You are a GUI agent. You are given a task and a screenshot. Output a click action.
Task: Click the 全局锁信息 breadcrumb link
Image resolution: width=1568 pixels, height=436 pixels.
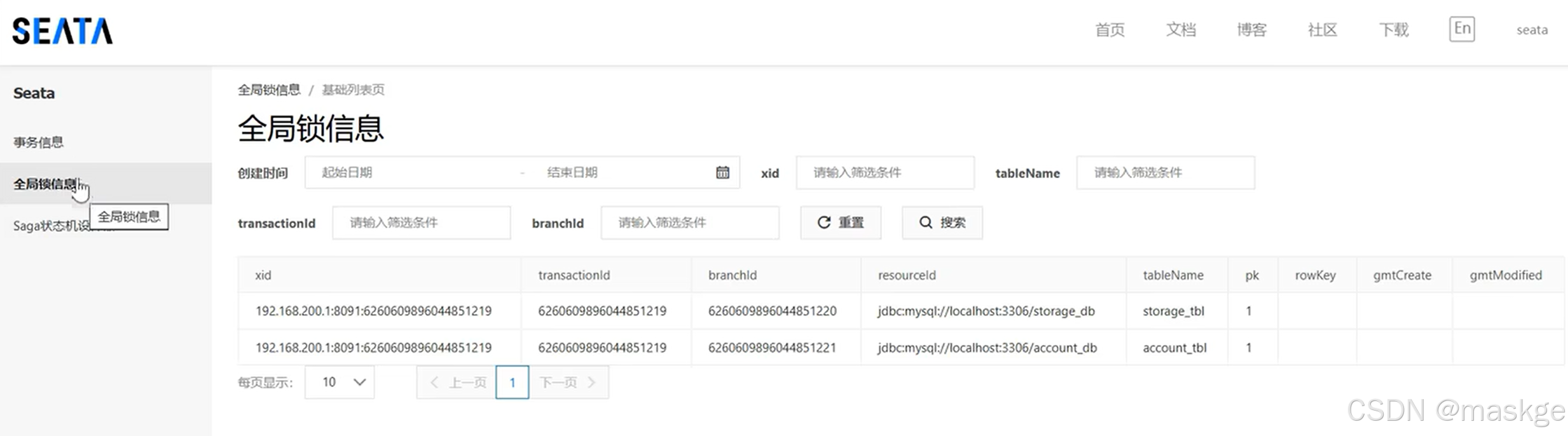[x=268, y=90]
